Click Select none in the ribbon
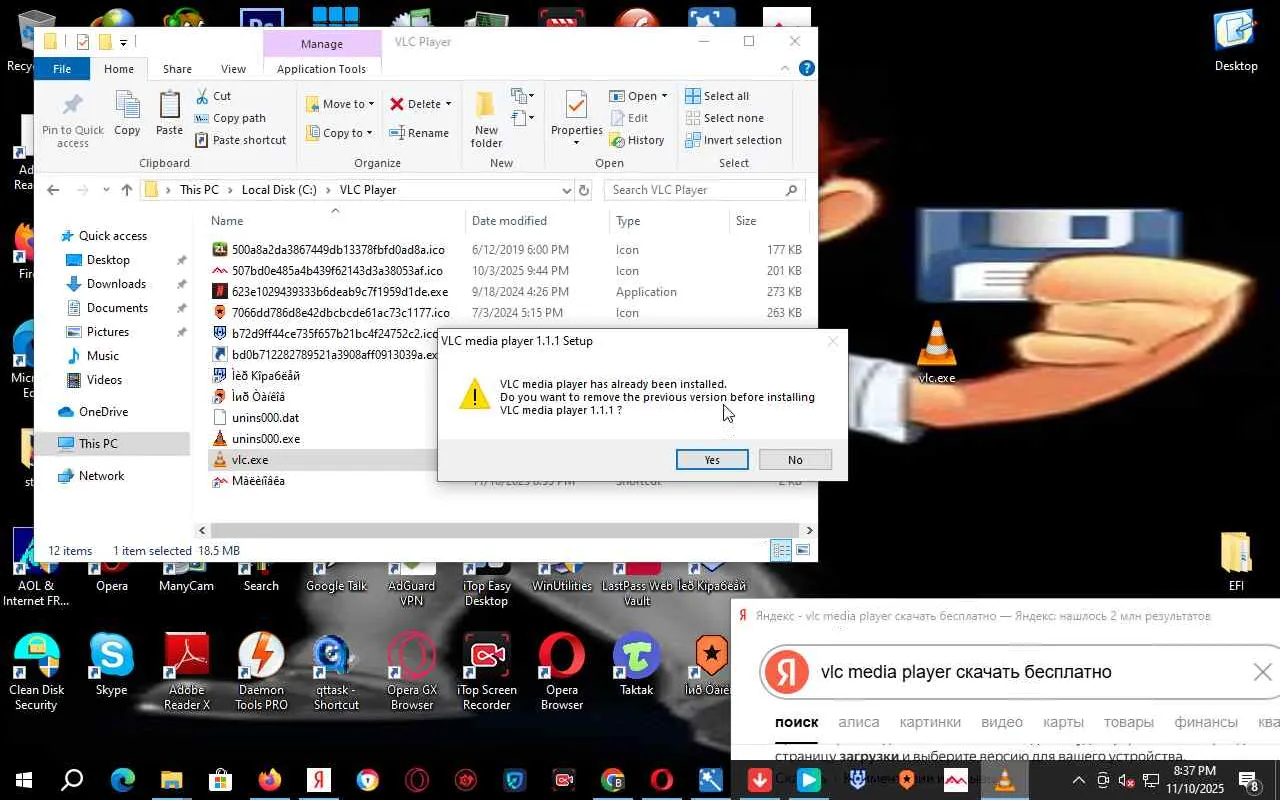 coord(725,118)
